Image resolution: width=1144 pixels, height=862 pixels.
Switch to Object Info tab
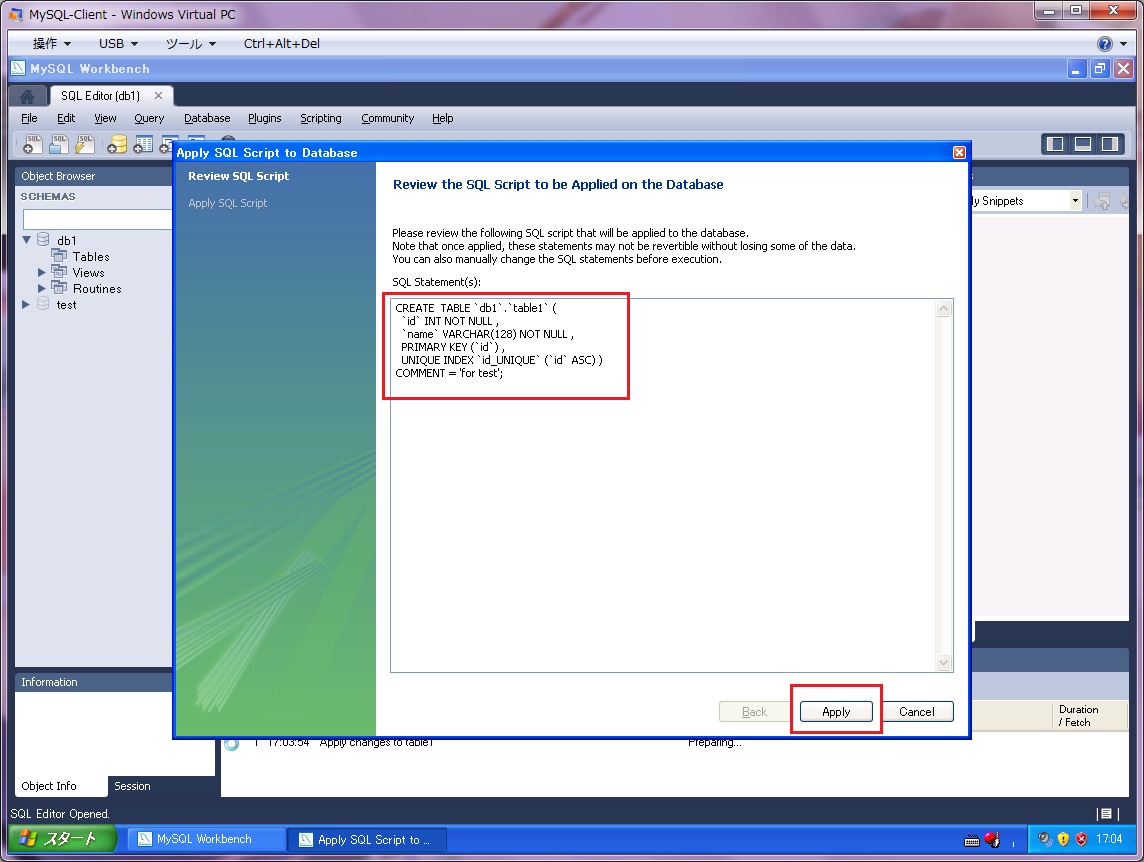(x=49, y=786)
